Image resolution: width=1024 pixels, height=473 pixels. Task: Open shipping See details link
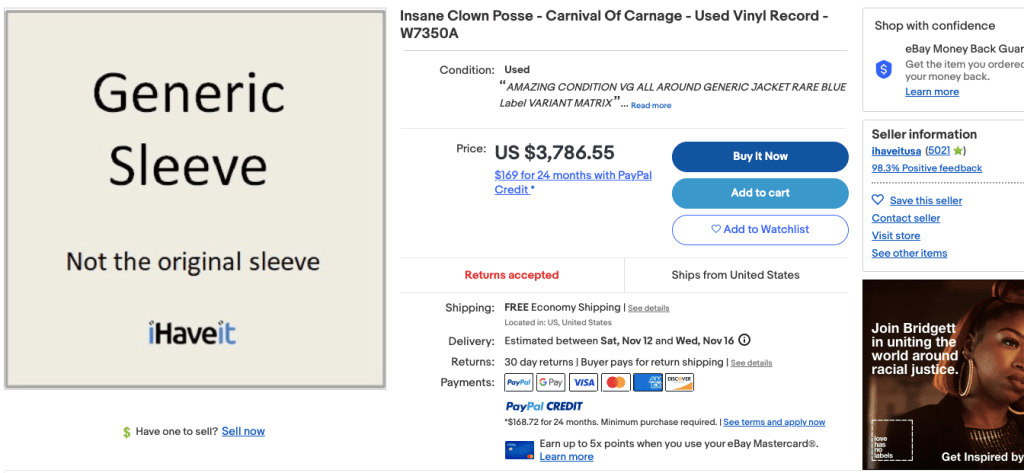(648, 308)
